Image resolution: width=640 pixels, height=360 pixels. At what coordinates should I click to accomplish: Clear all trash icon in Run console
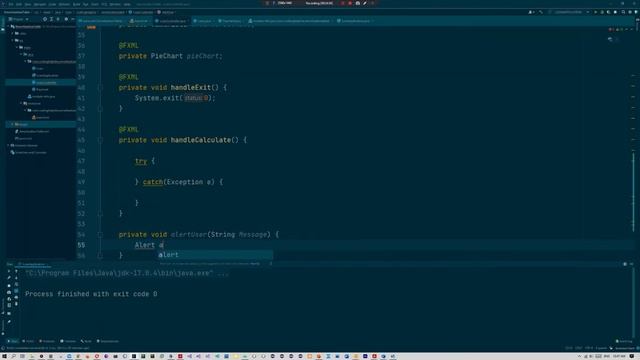16,304
